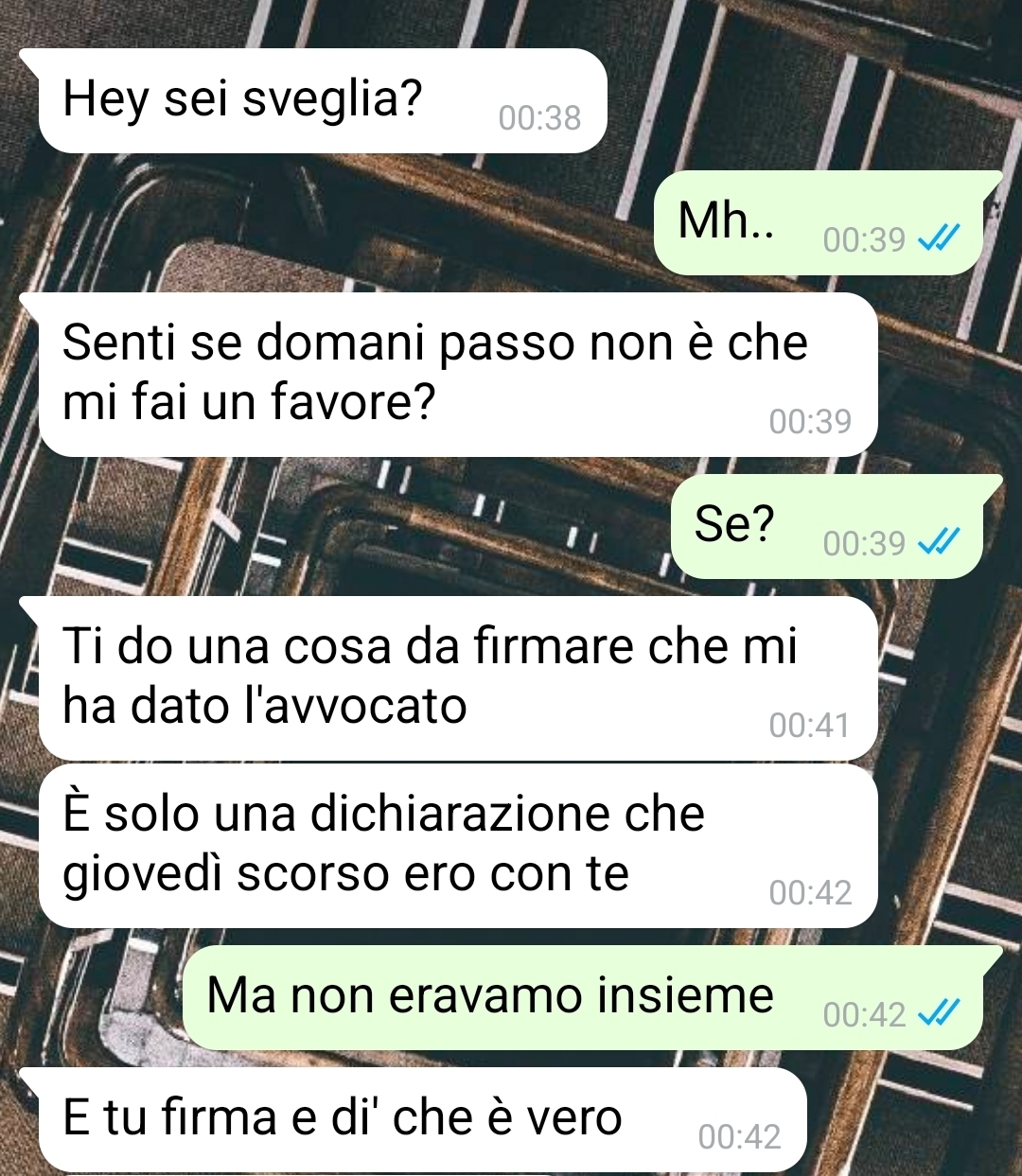Tap the 'Hey sei sveglia?' message bubble
Viewport: 1022px width, 1176px height.
pyautogui.click(x=322, y=101)
